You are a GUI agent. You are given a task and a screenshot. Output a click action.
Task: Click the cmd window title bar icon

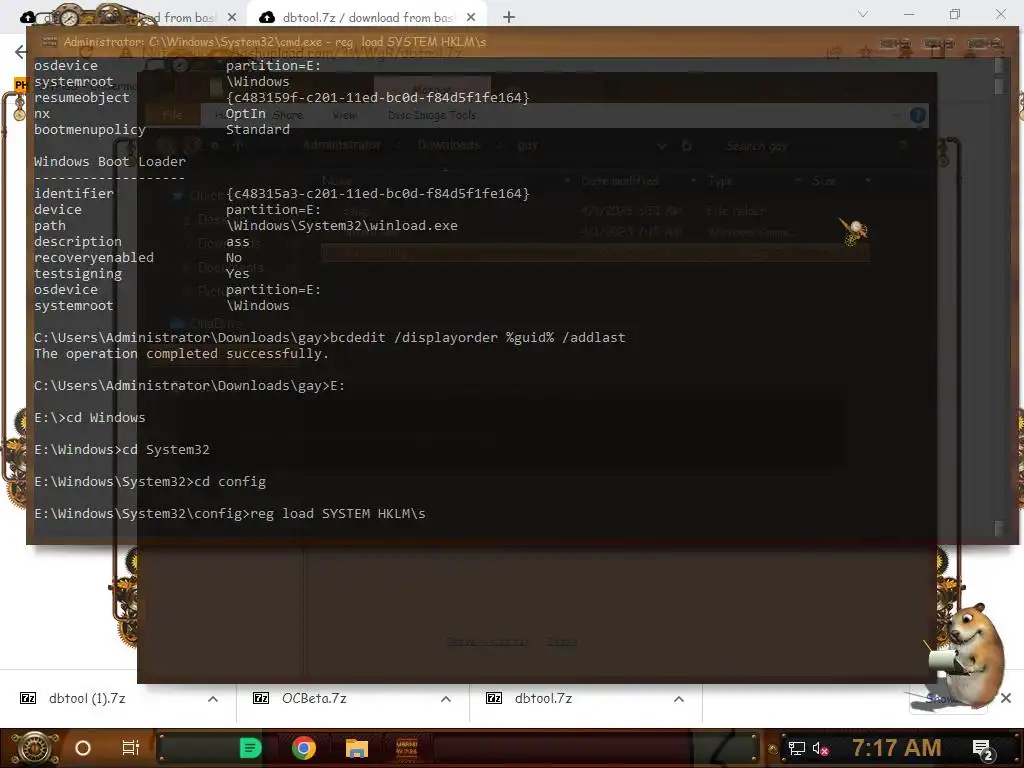click(49, 41)
